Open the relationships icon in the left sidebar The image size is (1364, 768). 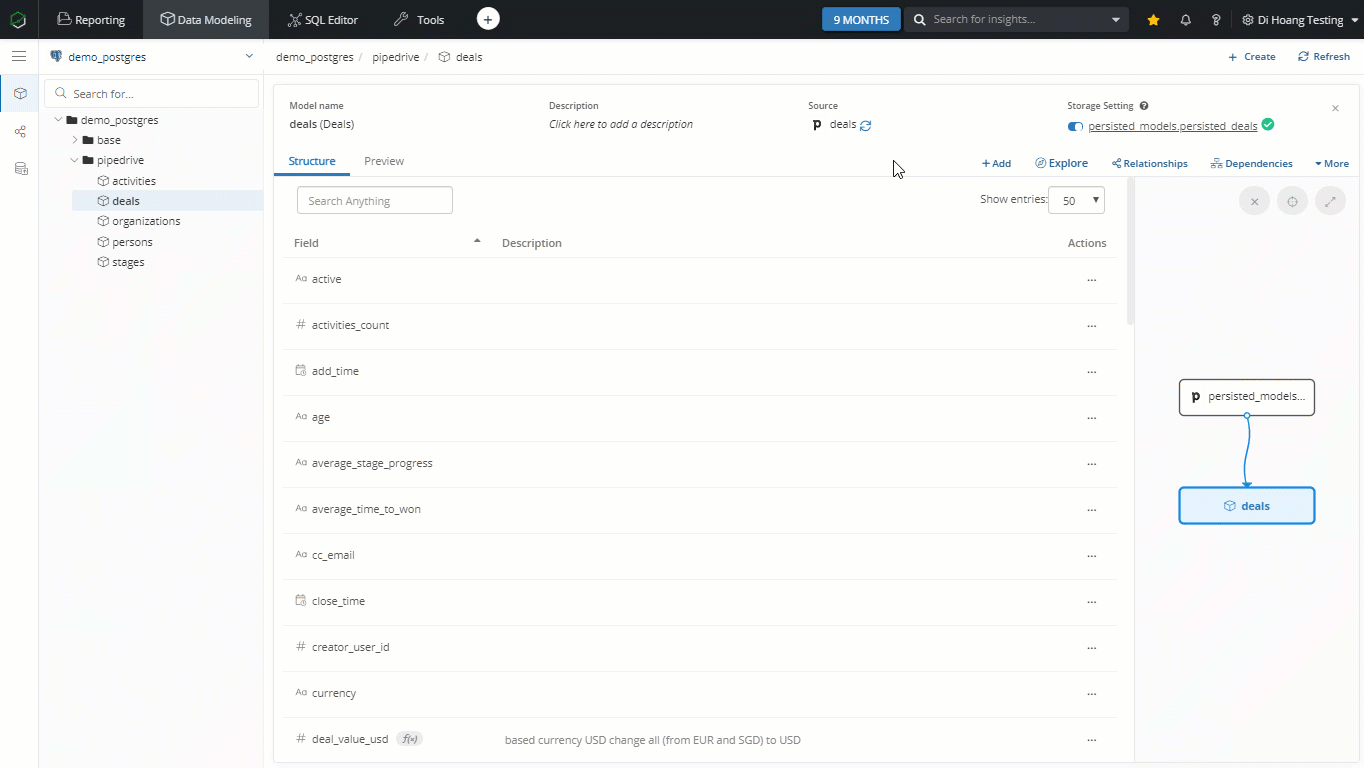point(20,131)
